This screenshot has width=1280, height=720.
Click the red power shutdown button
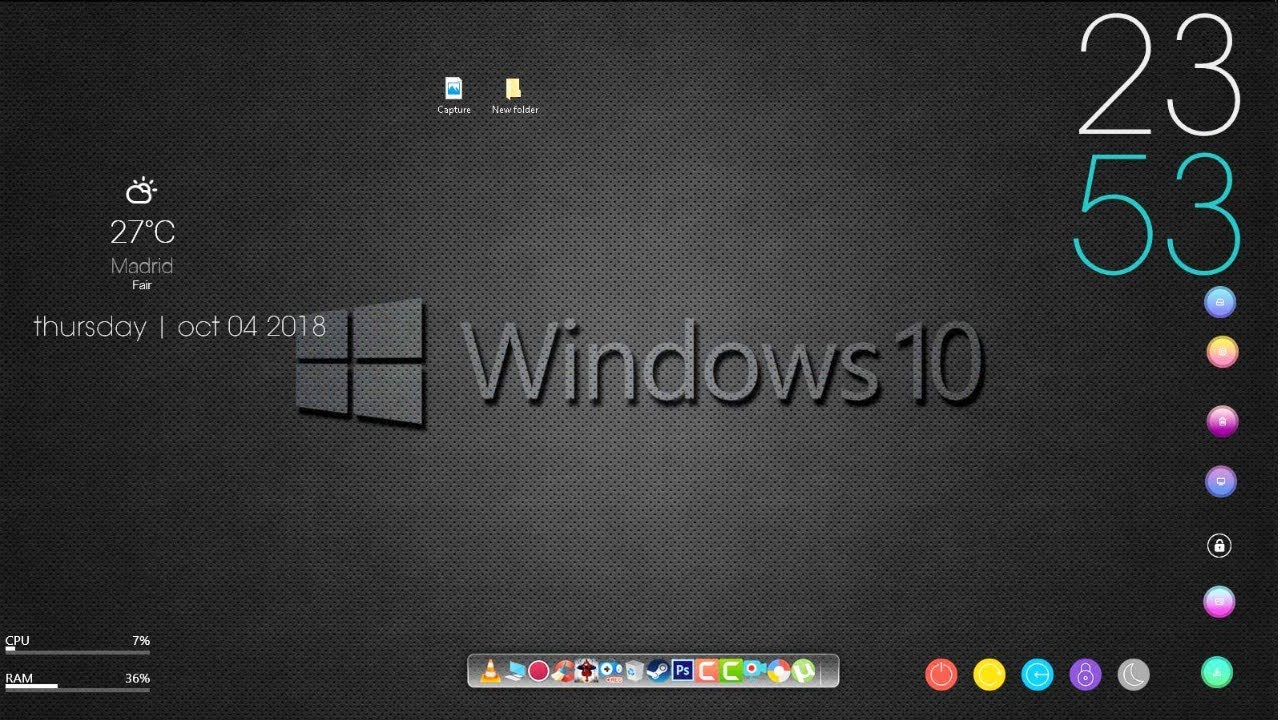pyautogui.click(x=941, y=675)
